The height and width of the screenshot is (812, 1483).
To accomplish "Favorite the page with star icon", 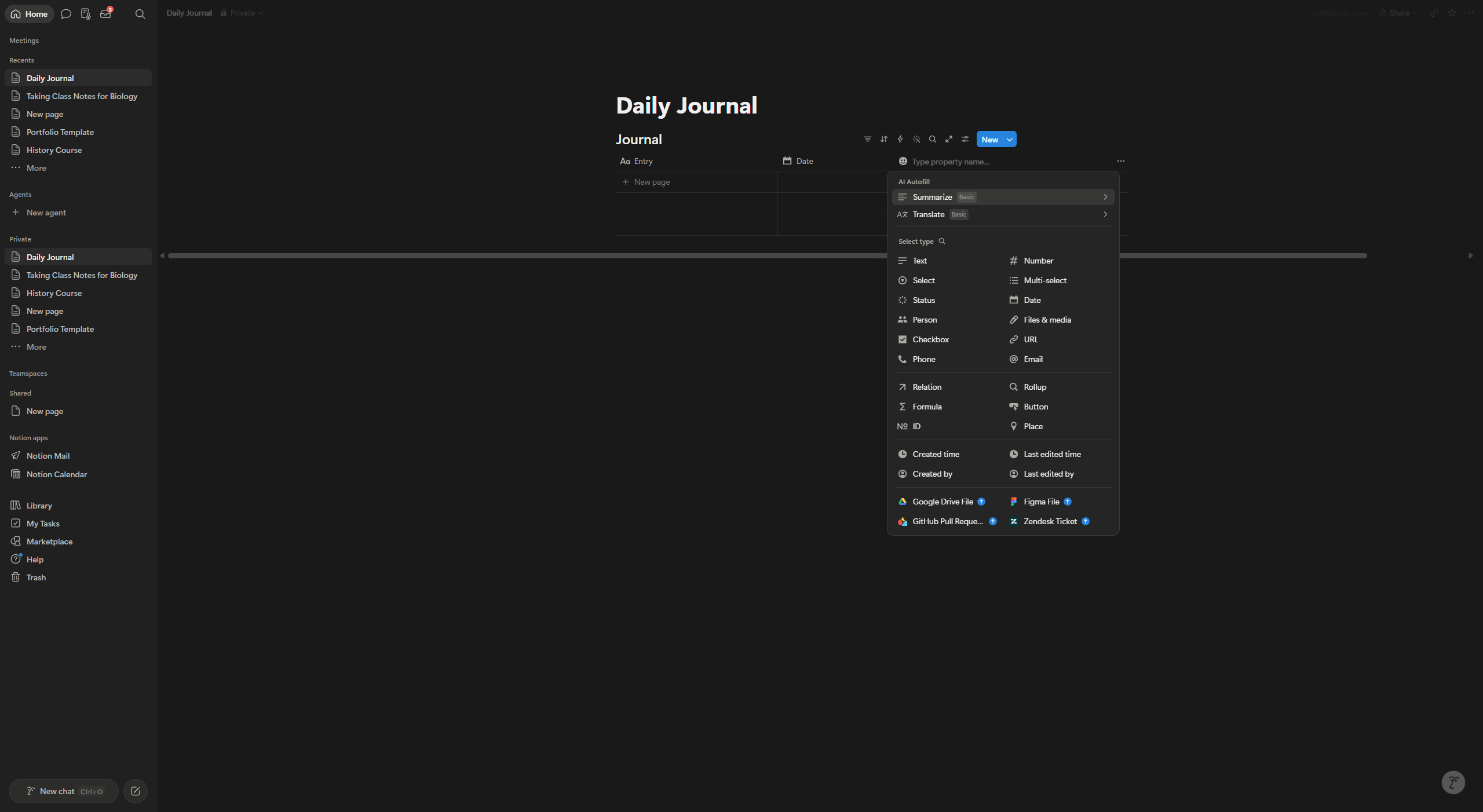I will pyautogui.click(x=1451, y=13).
